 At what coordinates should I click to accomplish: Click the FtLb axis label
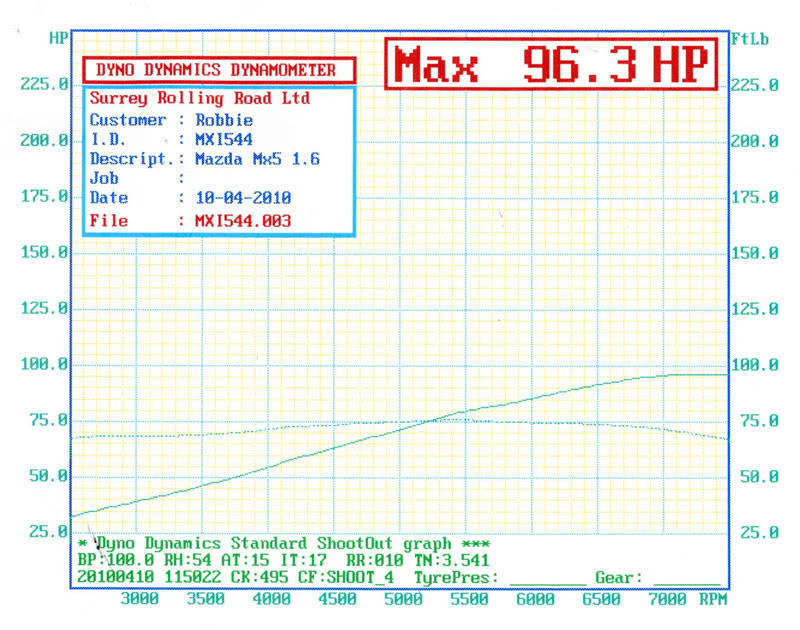tap(749, 39)
